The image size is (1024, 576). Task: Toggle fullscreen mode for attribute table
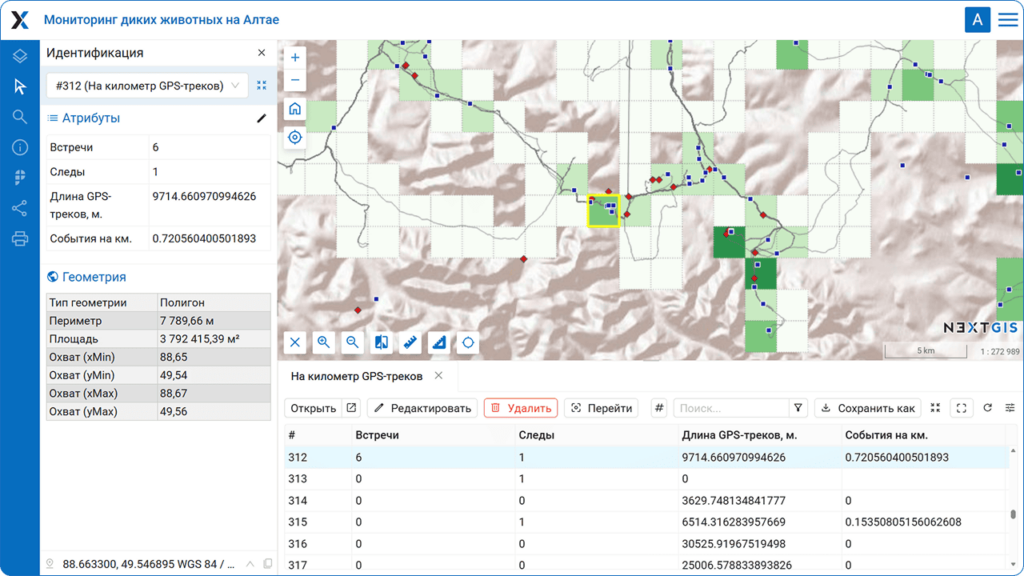click(961, 408)
